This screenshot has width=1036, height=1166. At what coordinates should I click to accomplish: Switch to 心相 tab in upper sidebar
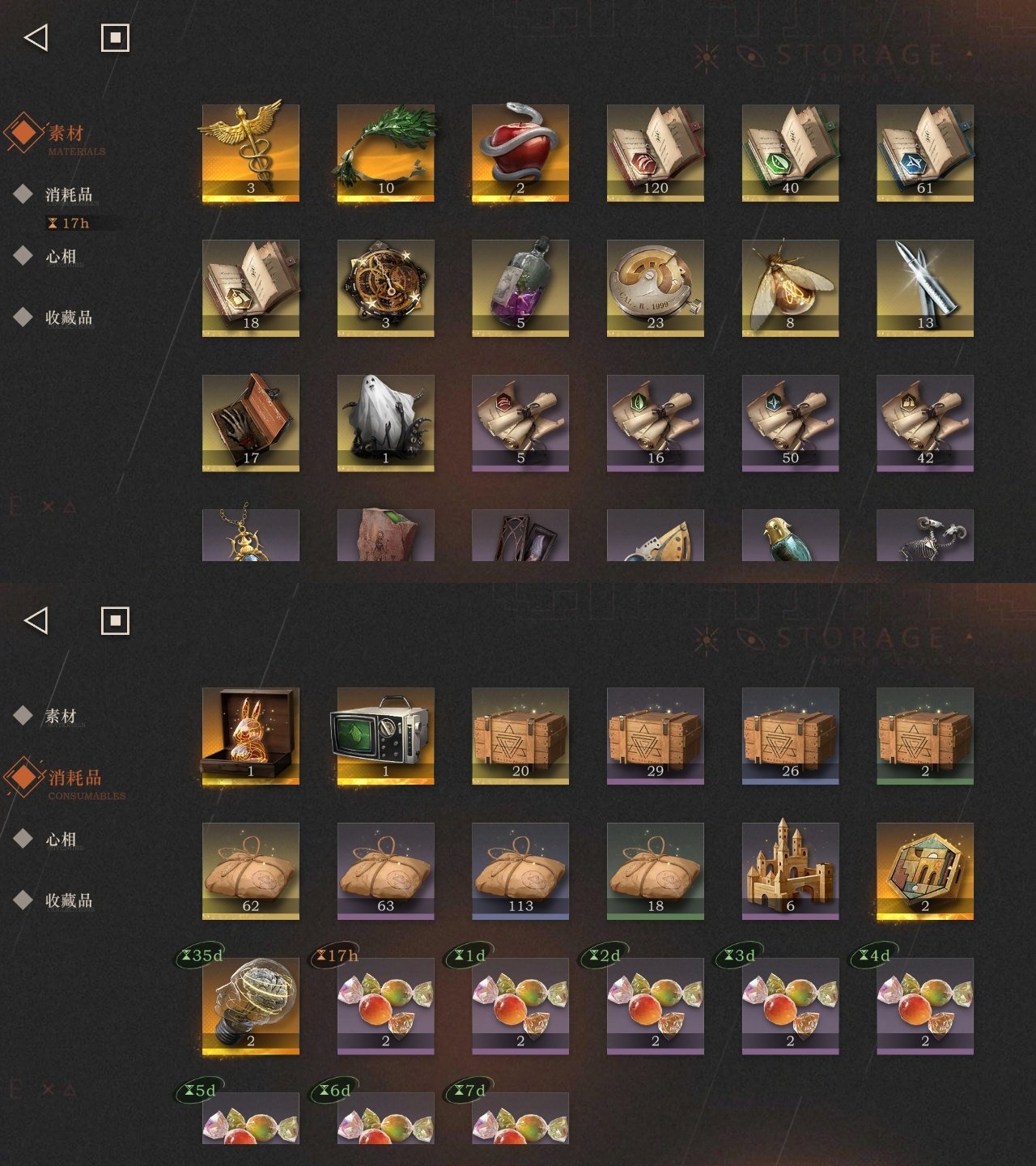coord(61,256)
